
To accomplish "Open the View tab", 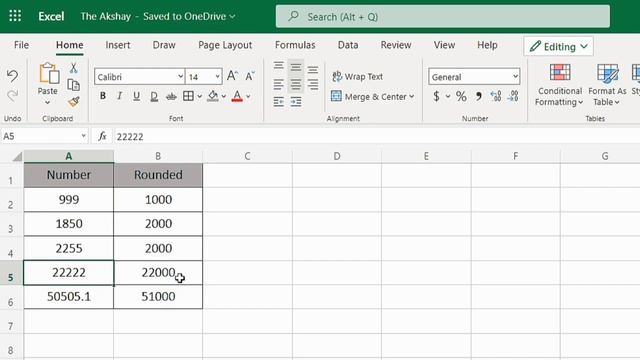I will pos(444,45).
